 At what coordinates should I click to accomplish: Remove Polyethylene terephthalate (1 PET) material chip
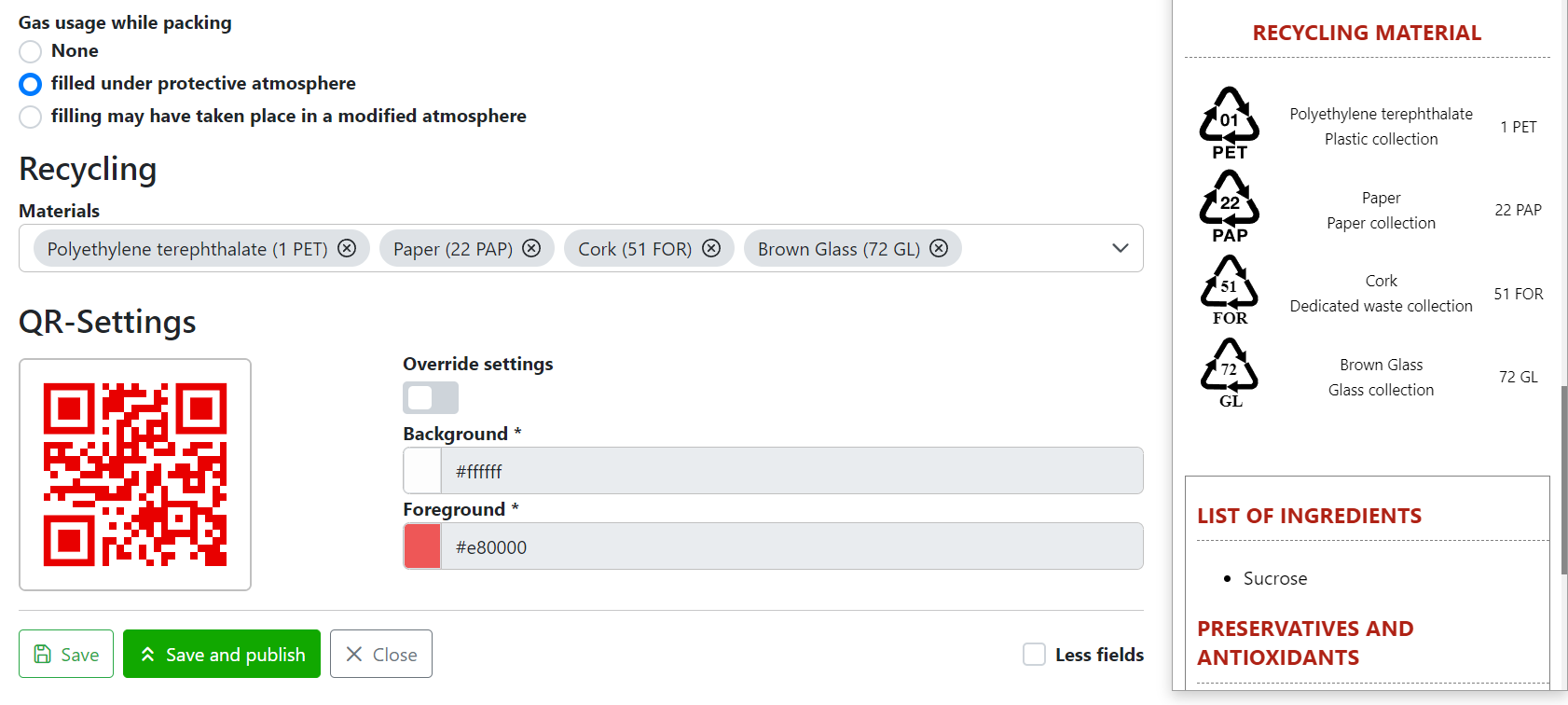tap(347, 248)
